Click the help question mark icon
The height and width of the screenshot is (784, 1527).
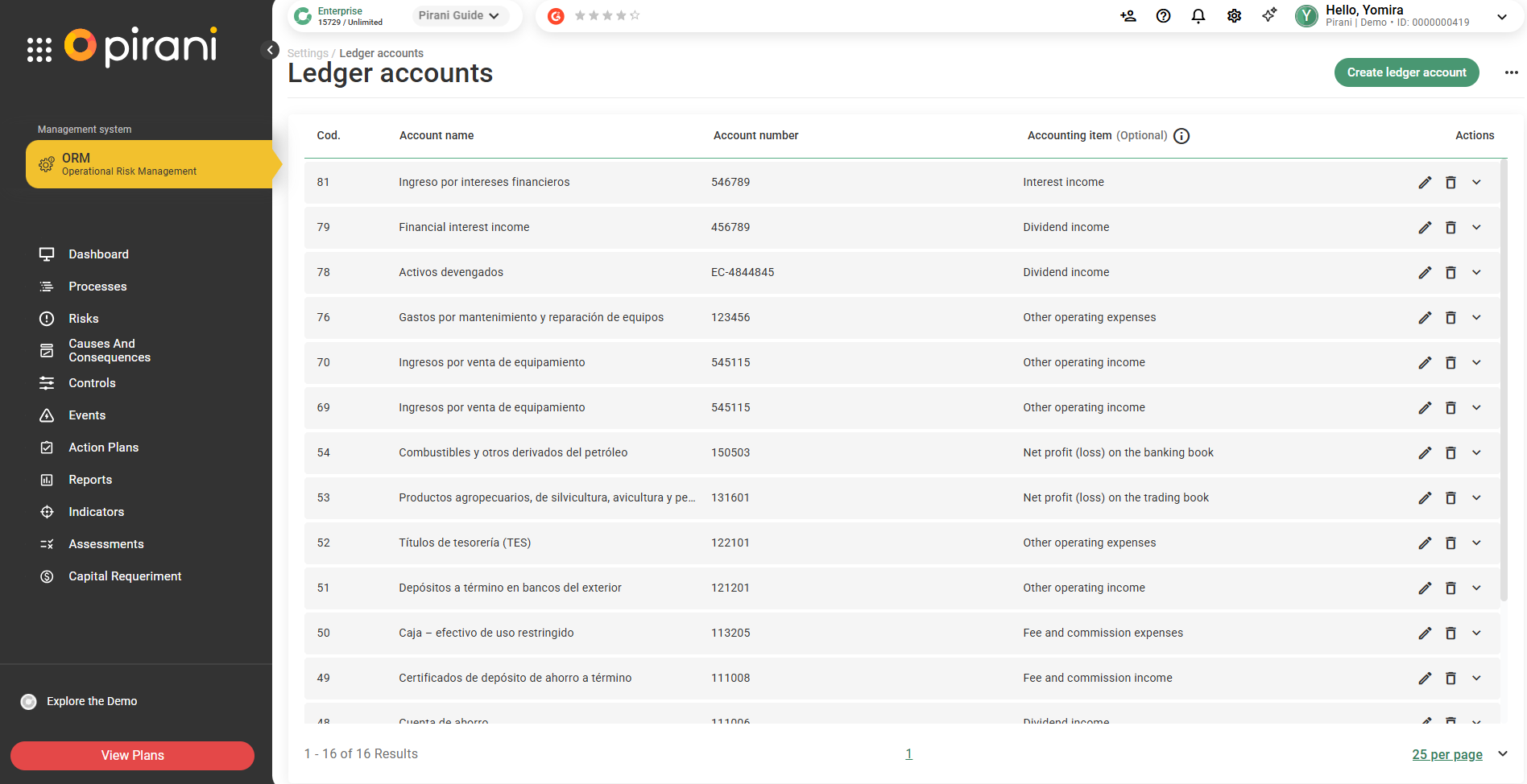(x=1163, y=16)
